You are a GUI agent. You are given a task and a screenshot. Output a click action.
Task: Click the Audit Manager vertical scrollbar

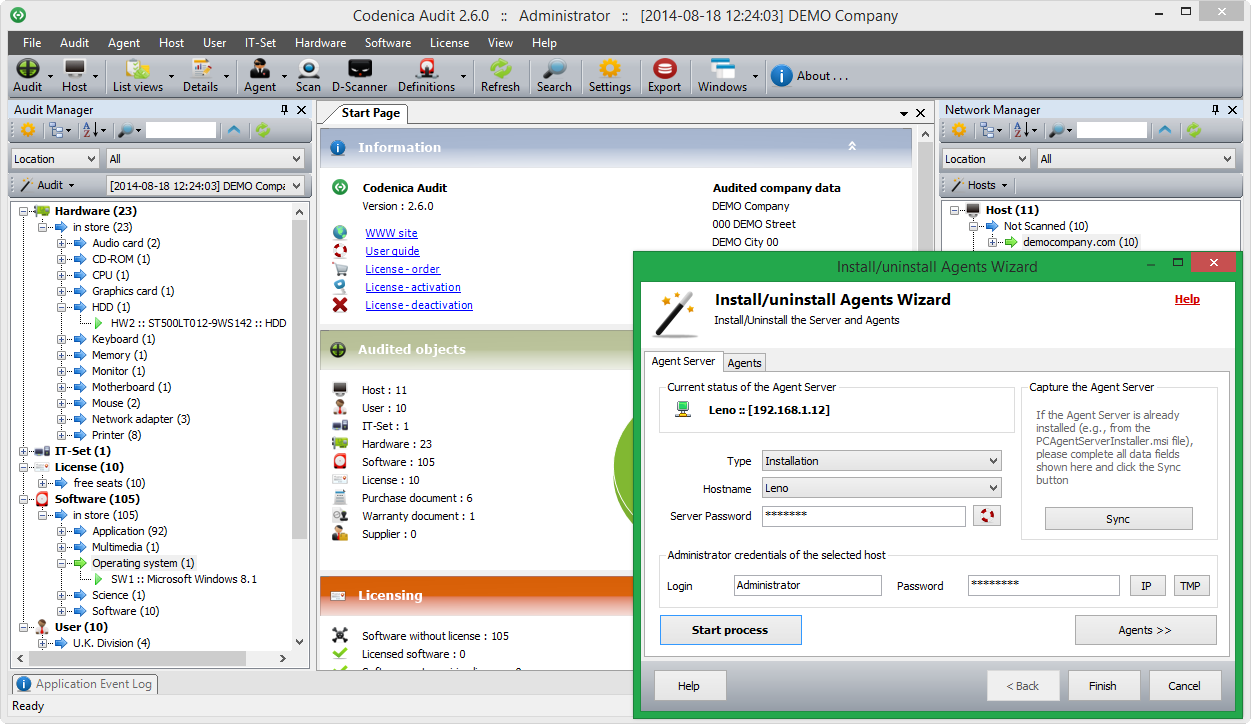[x=300, y=400]
